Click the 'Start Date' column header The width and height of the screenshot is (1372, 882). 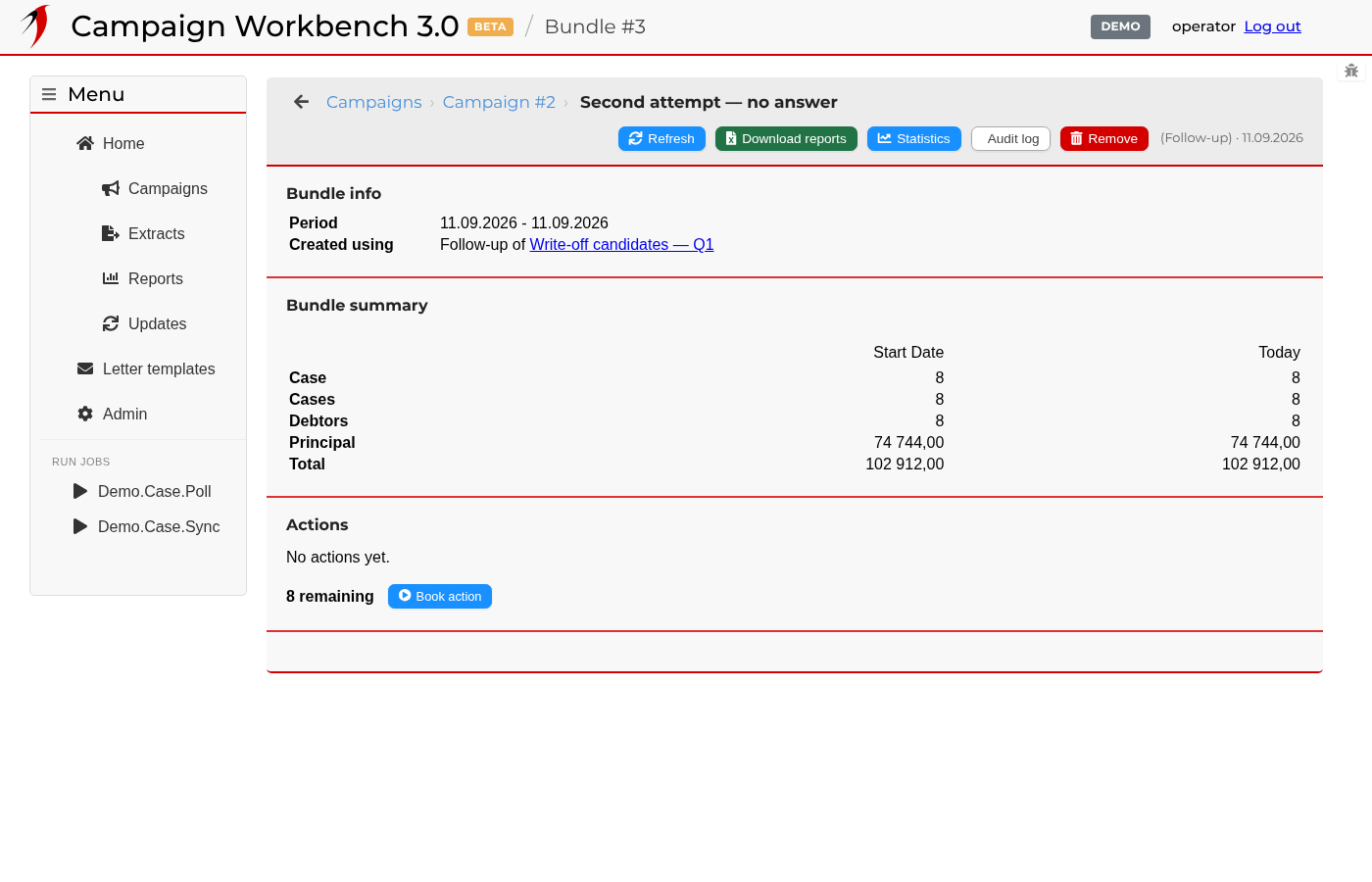click(908, 352)
